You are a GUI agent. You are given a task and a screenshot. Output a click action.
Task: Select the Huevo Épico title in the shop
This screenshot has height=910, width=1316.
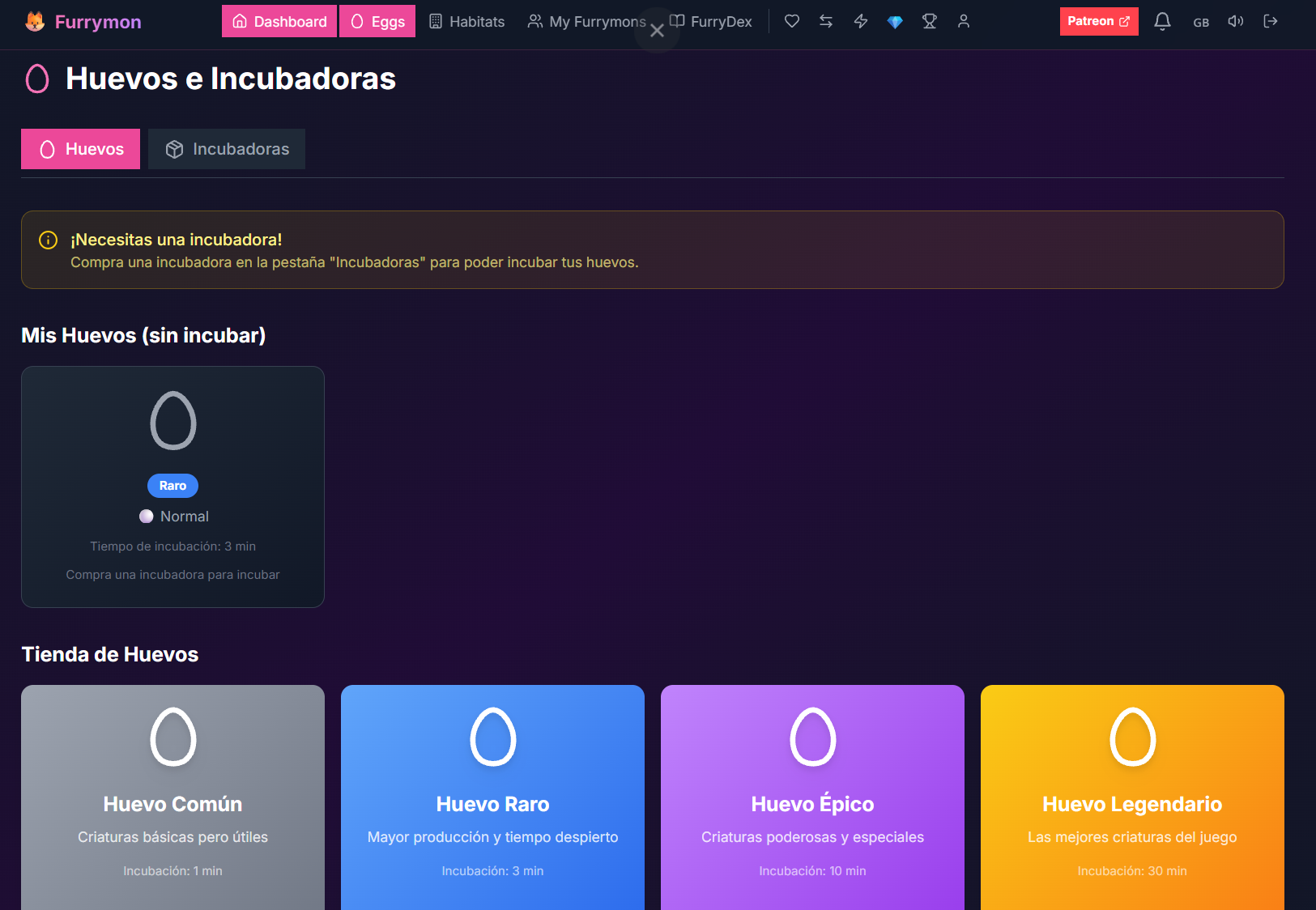pyautogui.click(x=813, y=804)
